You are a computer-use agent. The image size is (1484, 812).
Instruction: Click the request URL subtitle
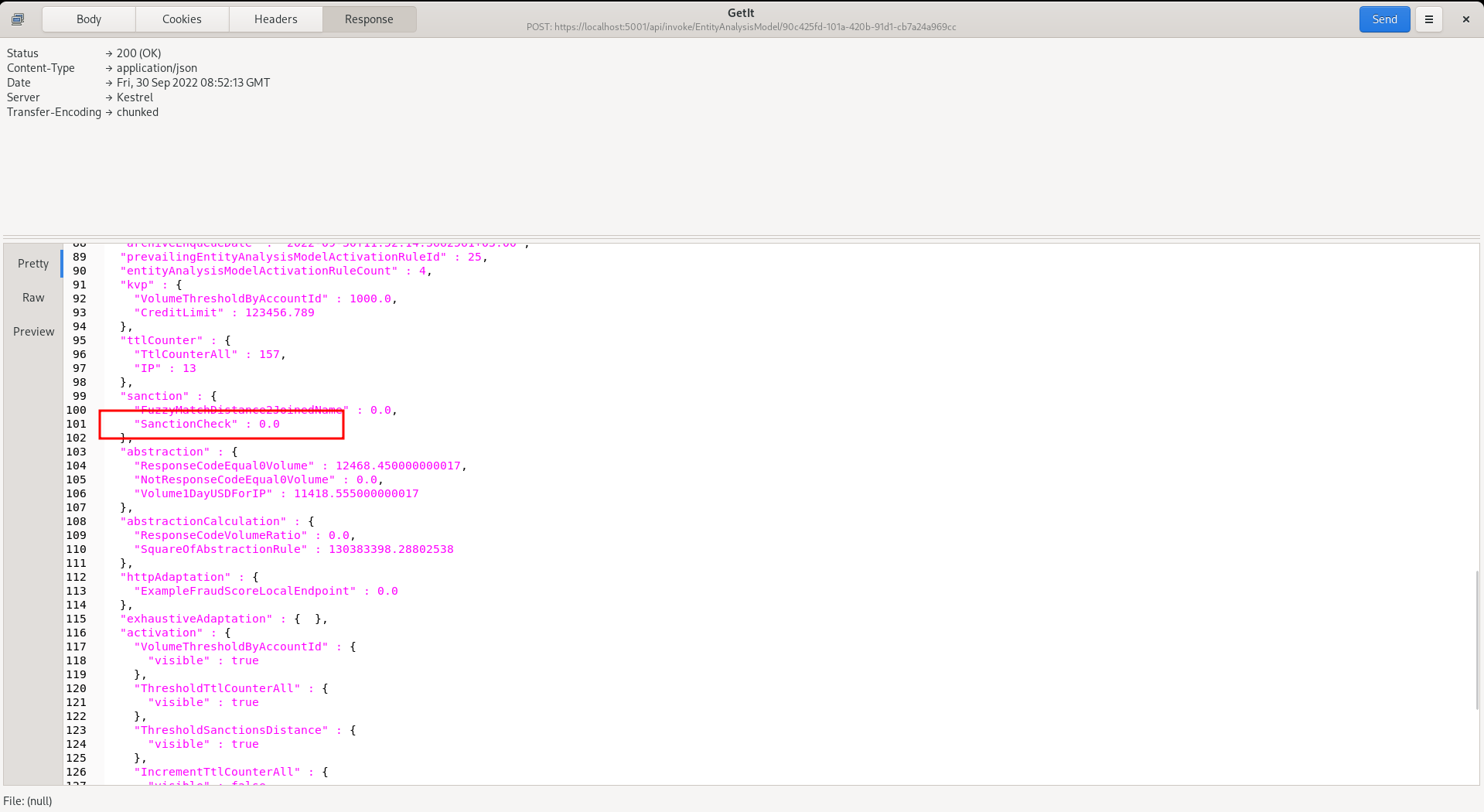[x=741, y=27]
